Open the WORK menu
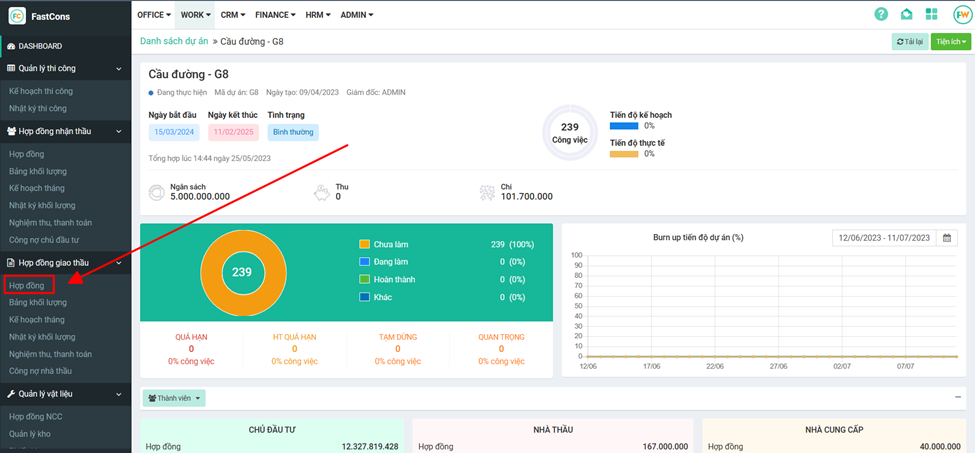 pyautogui.click(x=196, y=15)
